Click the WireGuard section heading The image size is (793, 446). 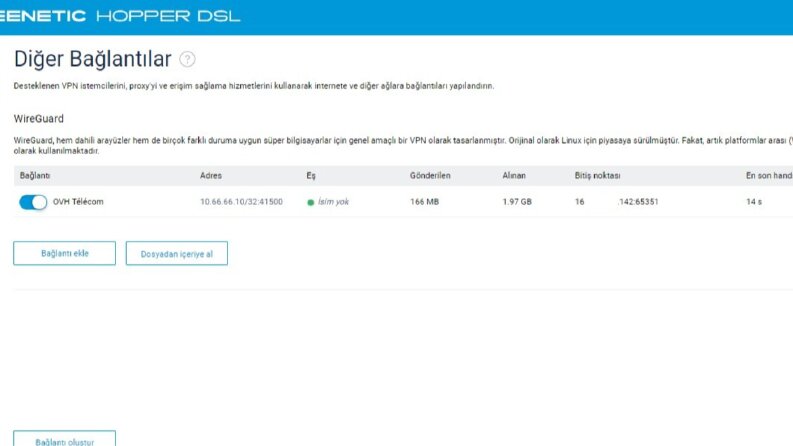point(39,119)
